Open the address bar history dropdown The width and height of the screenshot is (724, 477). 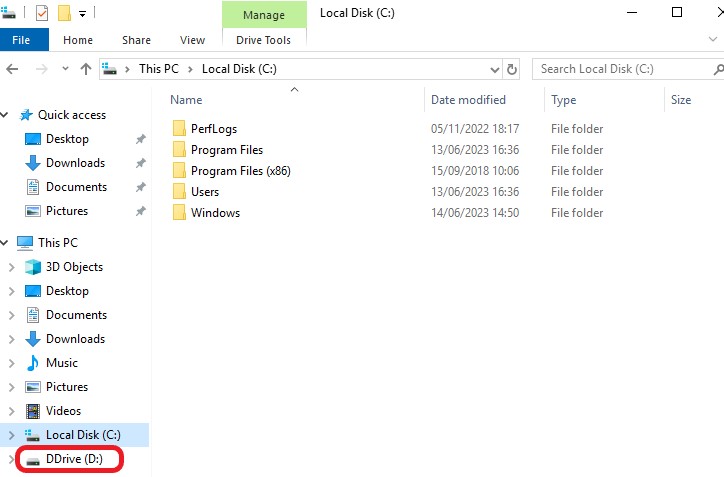(494, 69)
